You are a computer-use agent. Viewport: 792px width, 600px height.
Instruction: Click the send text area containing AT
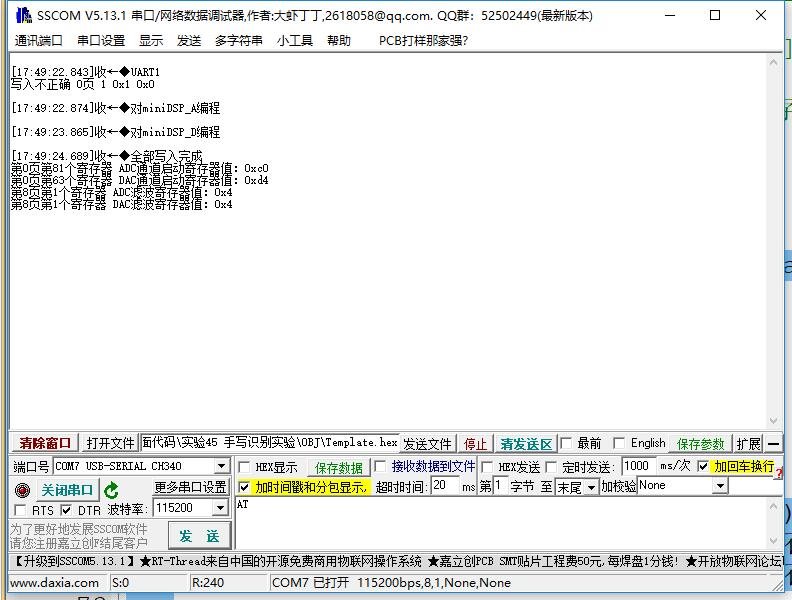[501, 523]
